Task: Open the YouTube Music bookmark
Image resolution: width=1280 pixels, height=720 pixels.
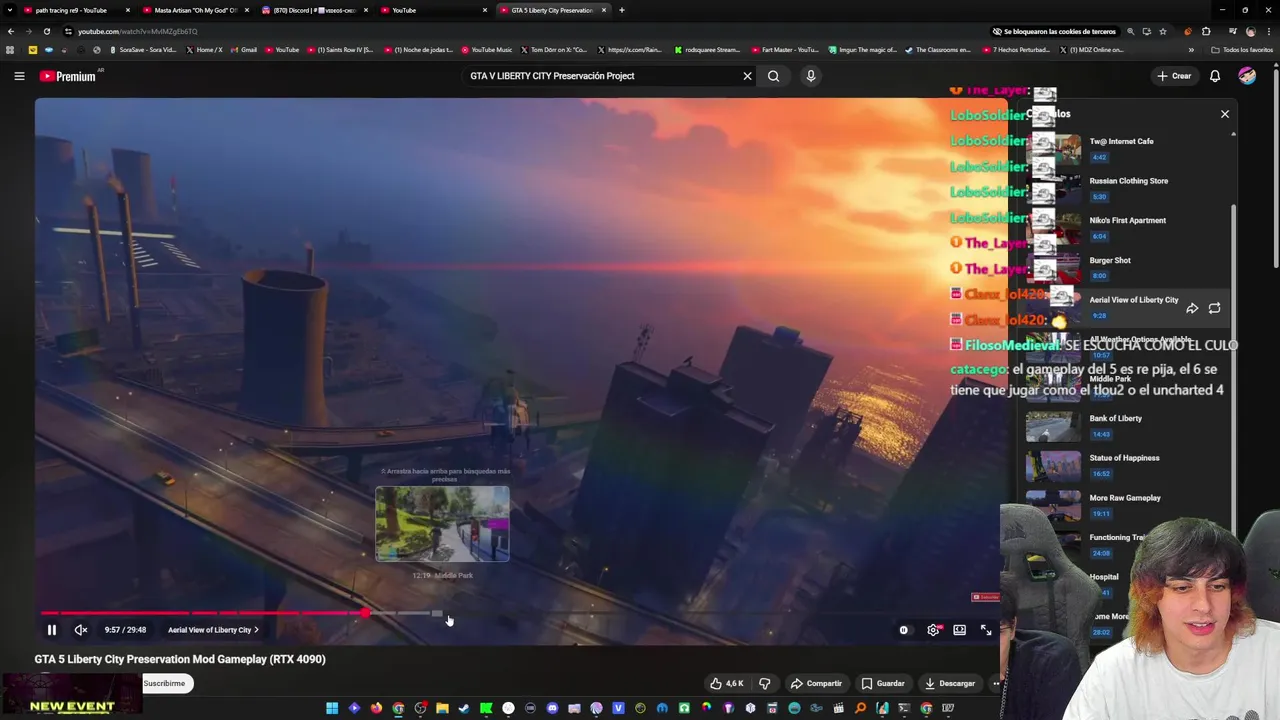Action: click(x=487, y=49)
